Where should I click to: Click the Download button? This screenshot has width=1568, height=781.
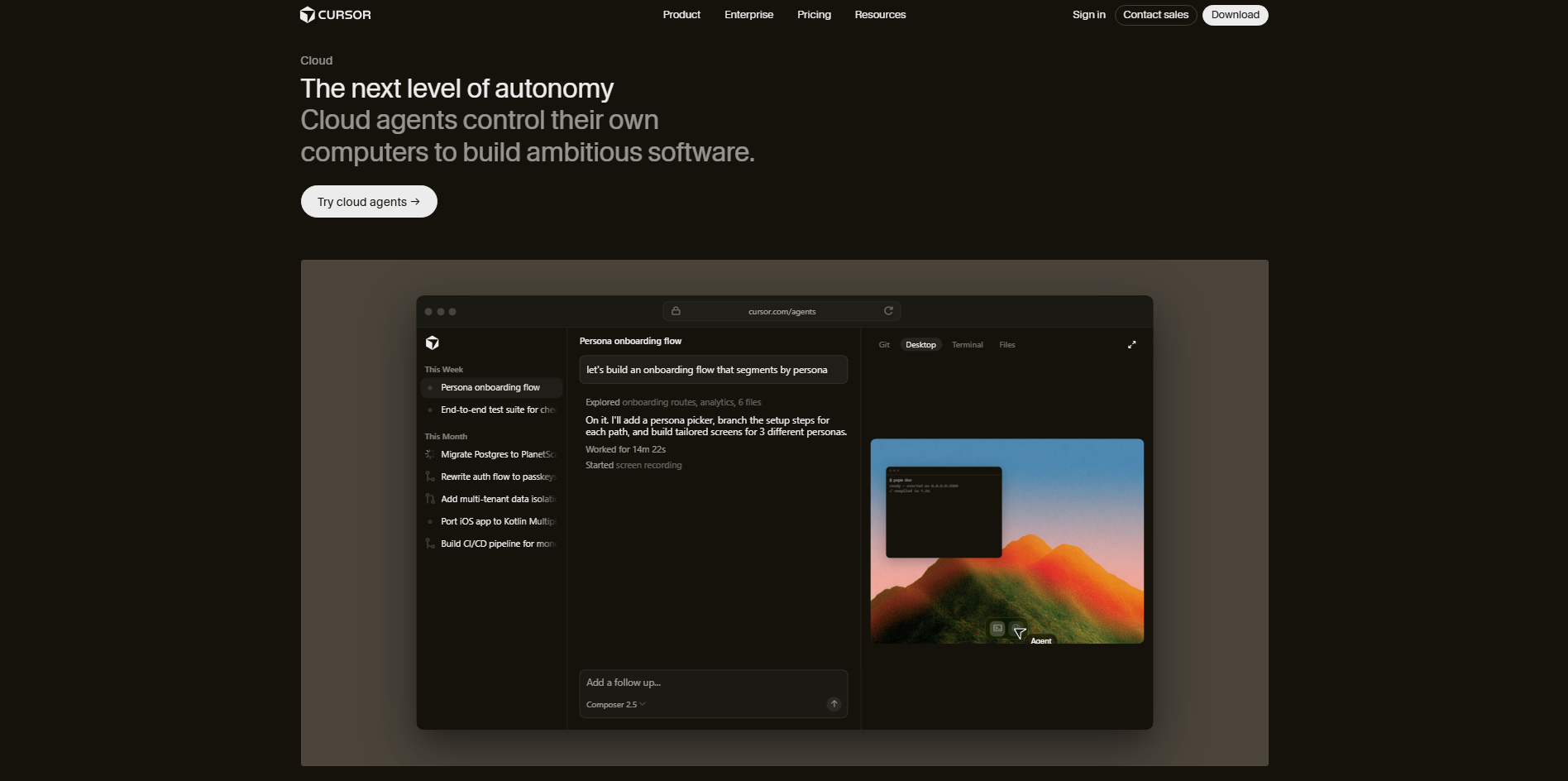coord(1236,15)
